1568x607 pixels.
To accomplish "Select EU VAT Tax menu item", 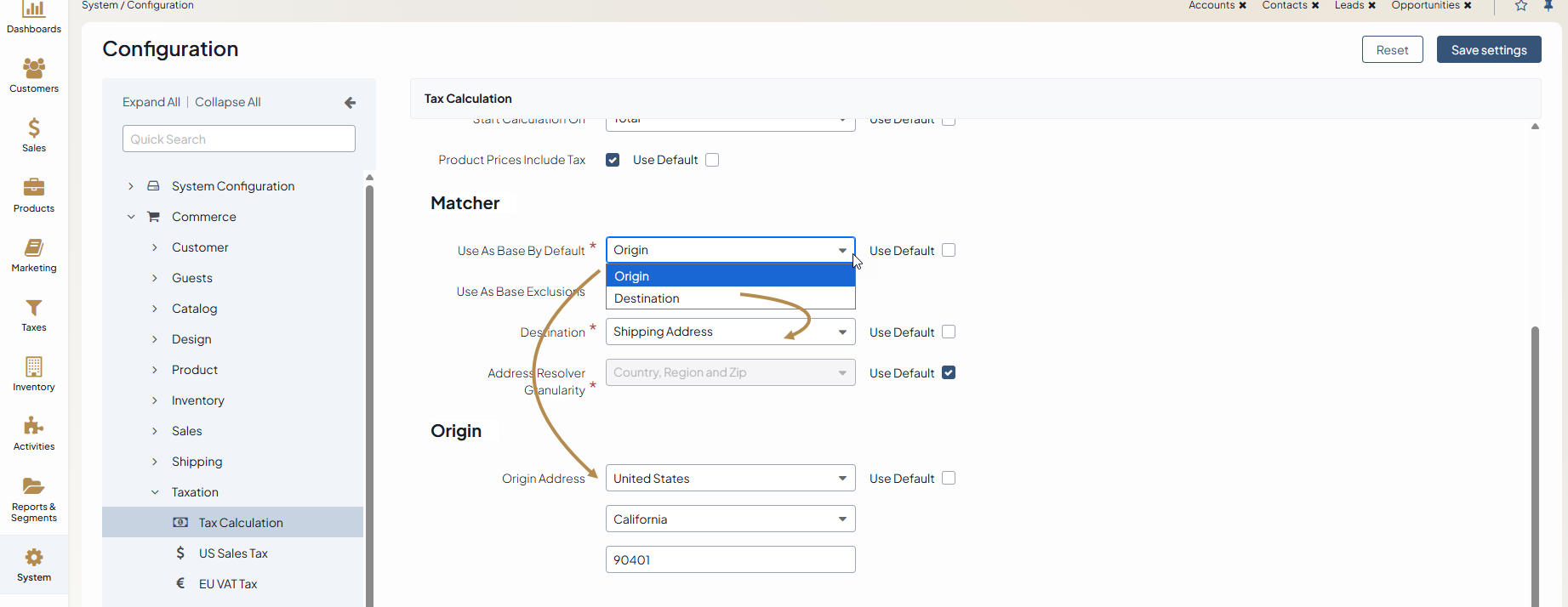I will pos(228,584).
